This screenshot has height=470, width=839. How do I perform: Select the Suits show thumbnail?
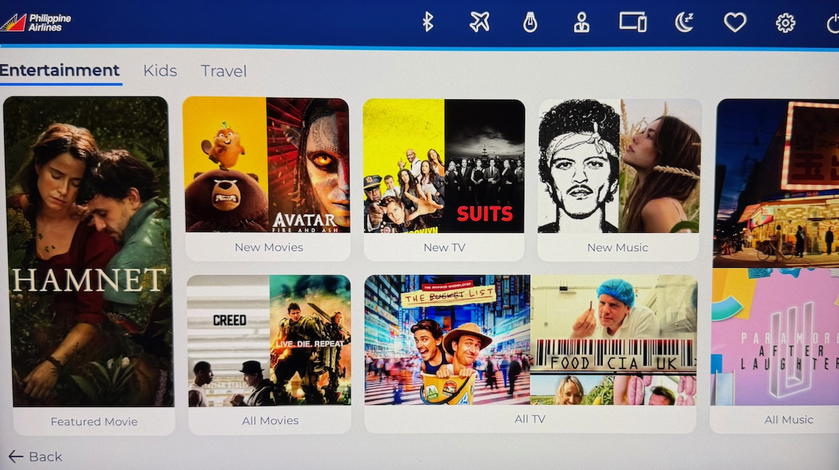click(484, 166)
